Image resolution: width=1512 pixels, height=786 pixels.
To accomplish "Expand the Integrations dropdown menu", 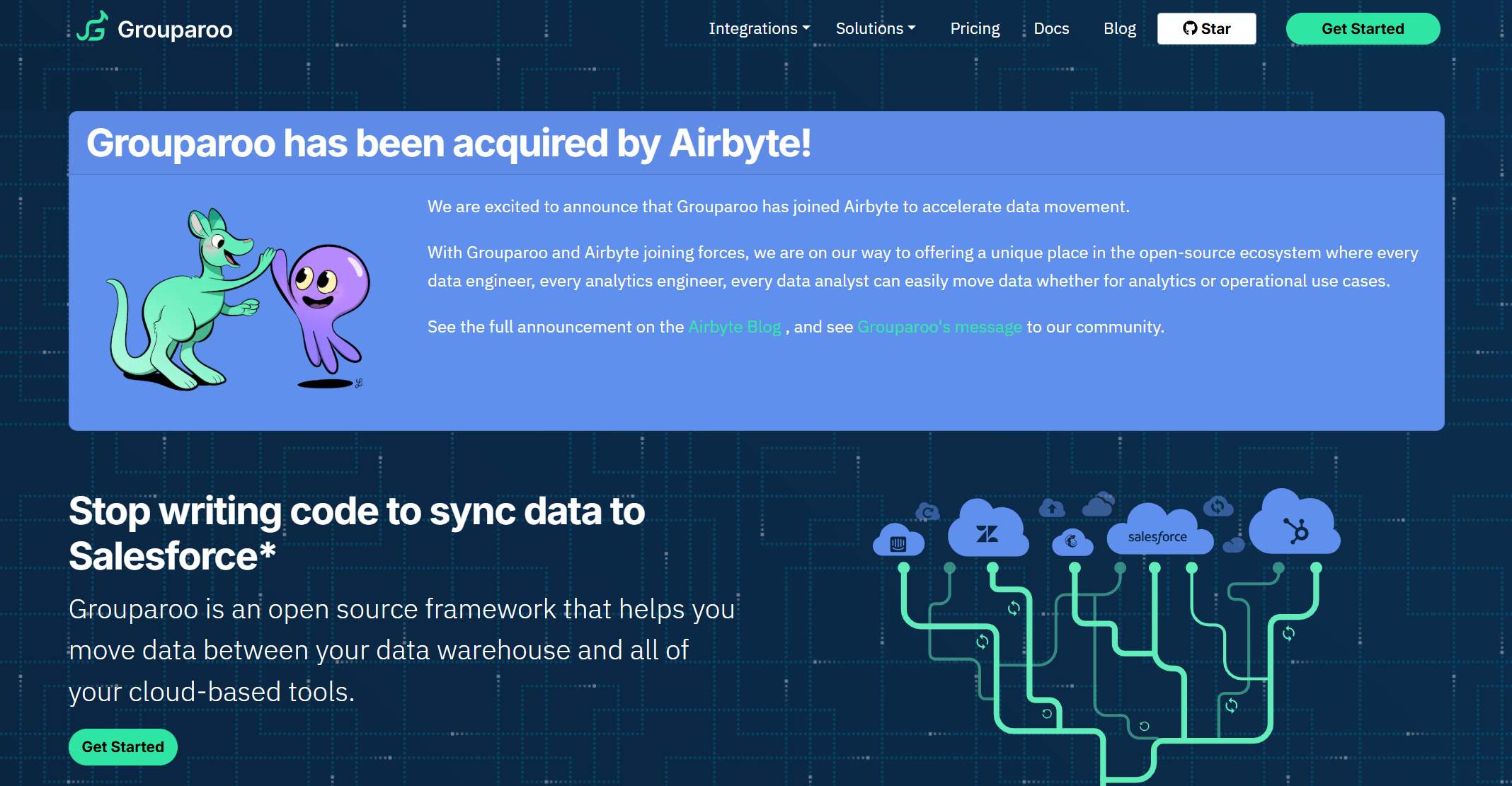I will click(759, 28).
